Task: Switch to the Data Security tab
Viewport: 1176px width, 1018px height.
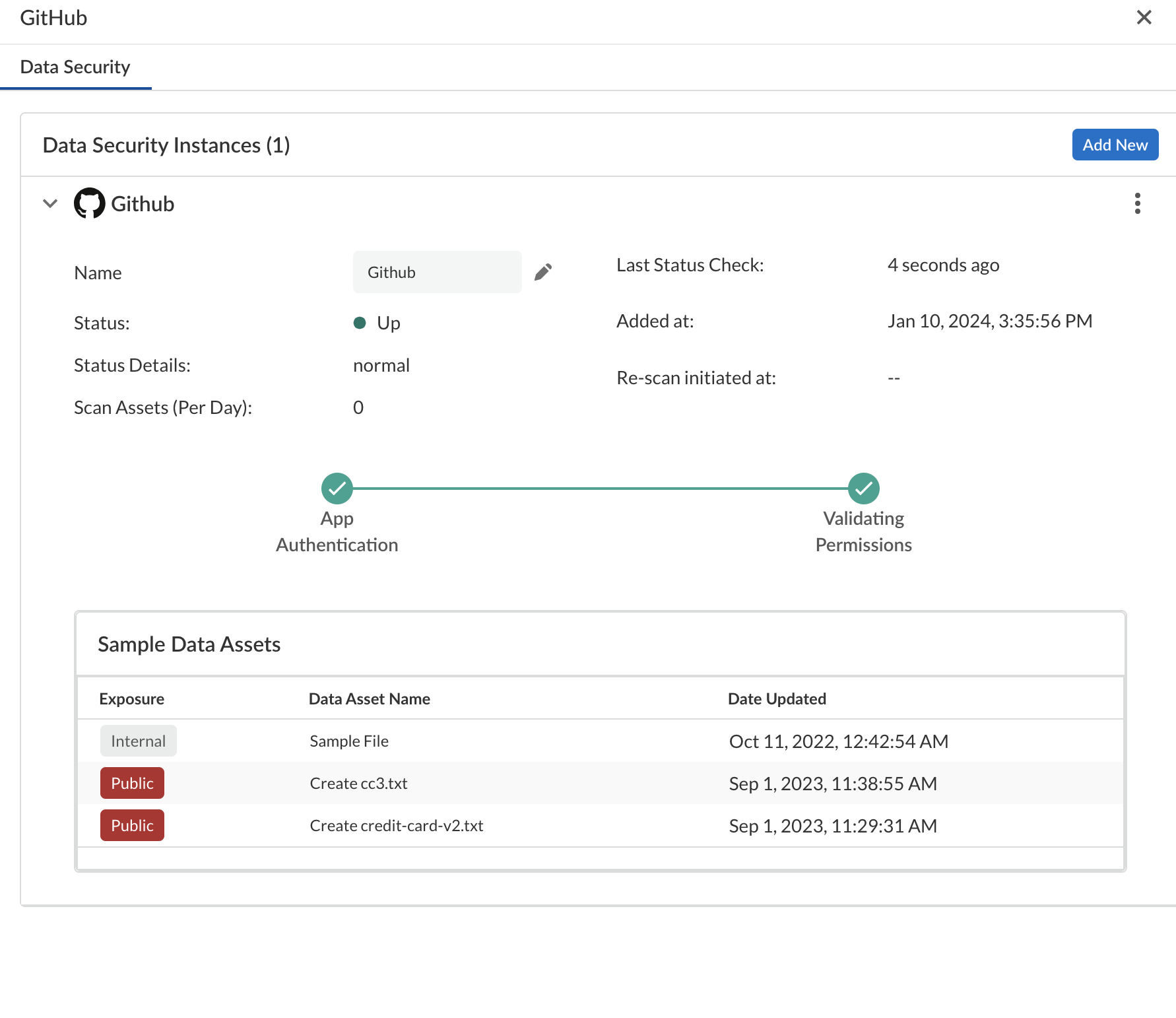Action: click(x=75, y=67)
